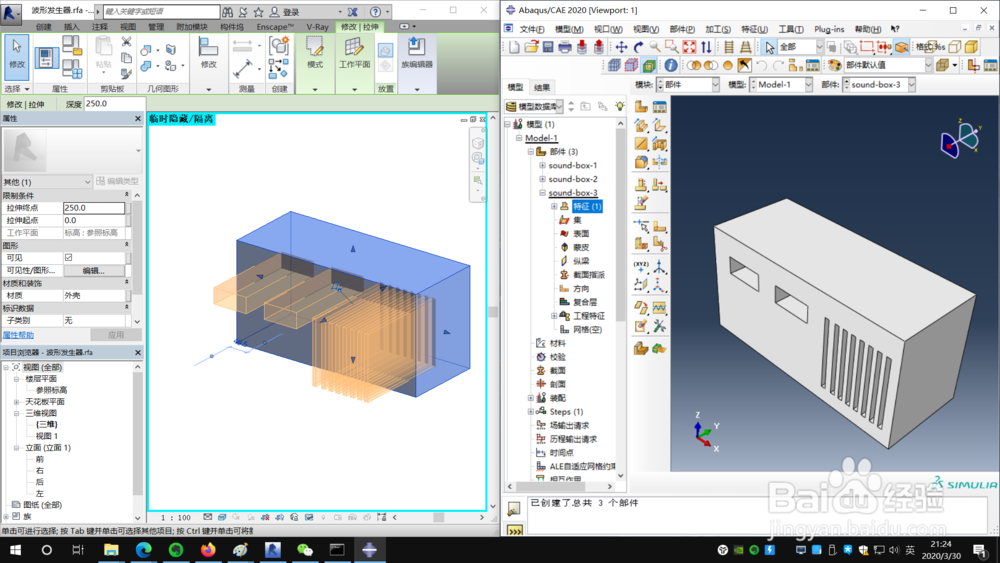Click the Windows Start button

15,550
